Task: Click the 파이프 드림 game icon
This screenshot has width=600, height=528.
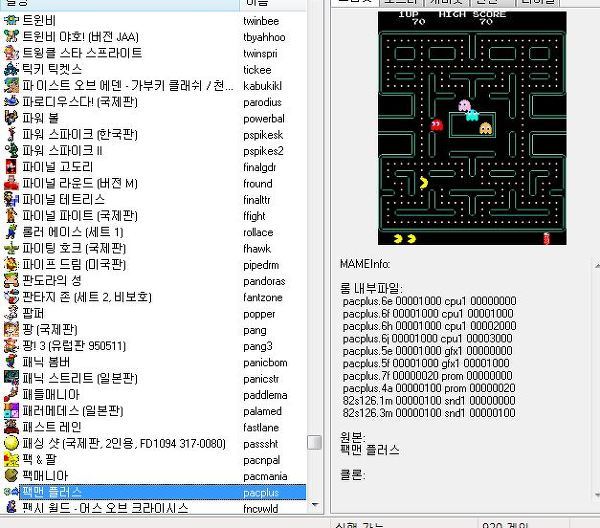Action: [11, 264]
